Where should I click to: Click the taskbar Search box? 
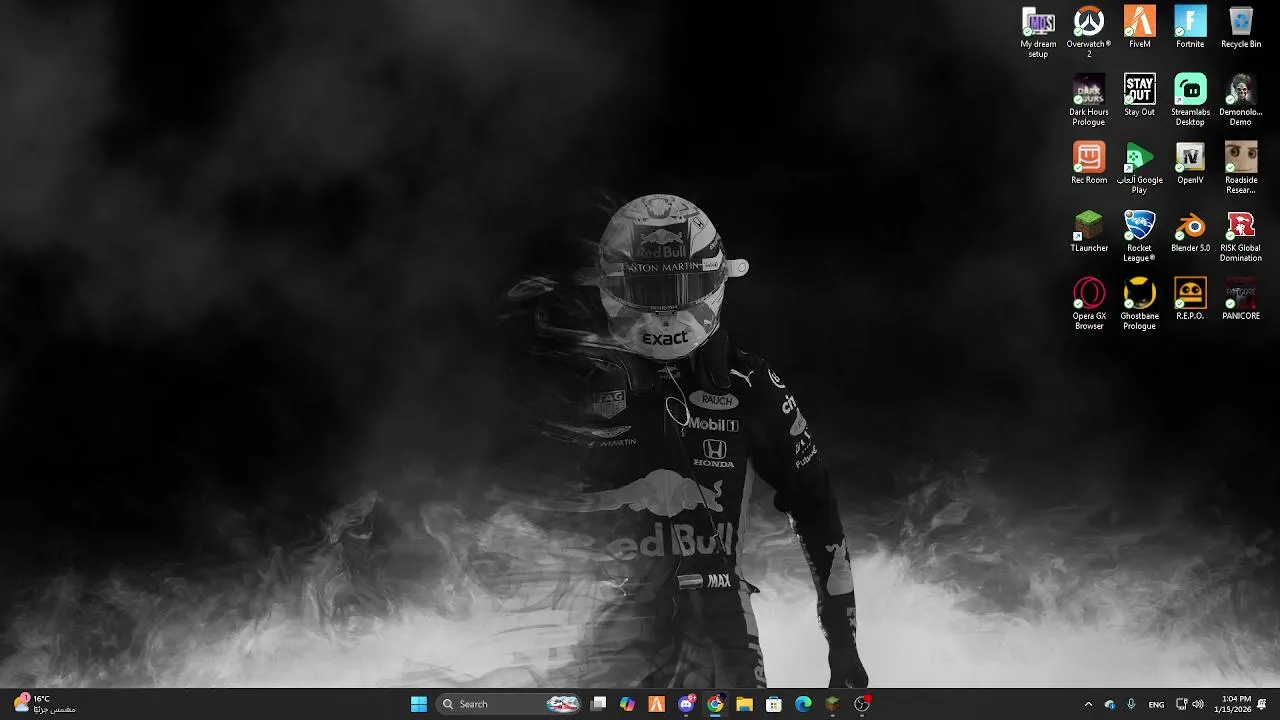(x=509, y=704)
